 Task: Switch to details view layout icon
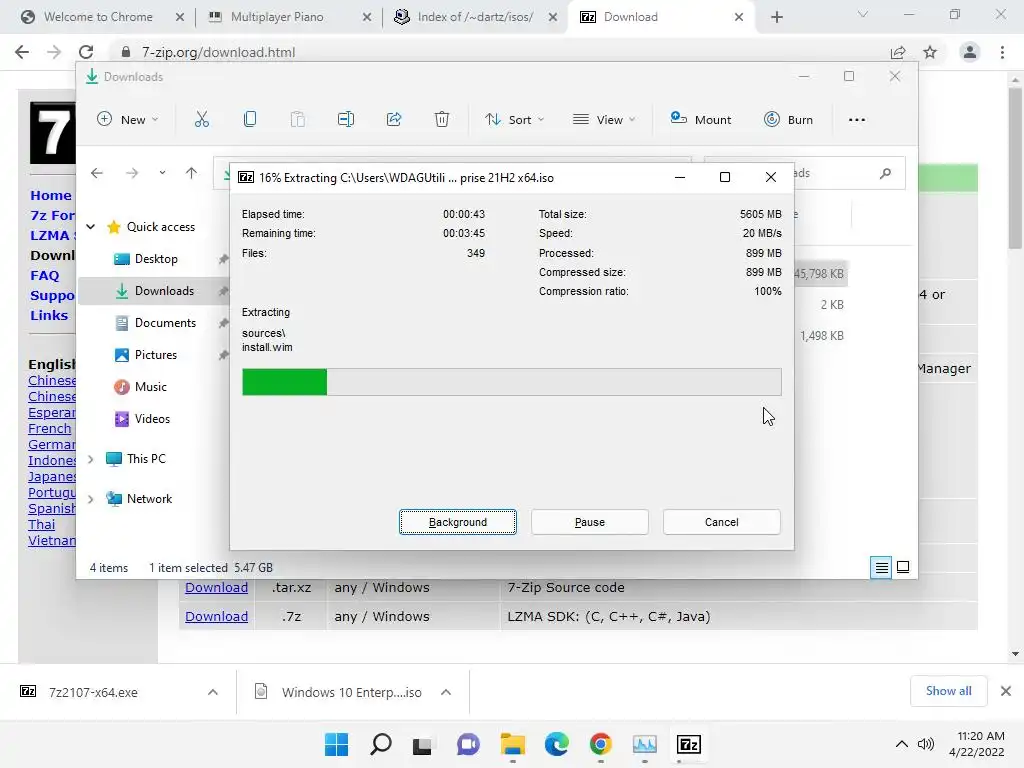881,568
